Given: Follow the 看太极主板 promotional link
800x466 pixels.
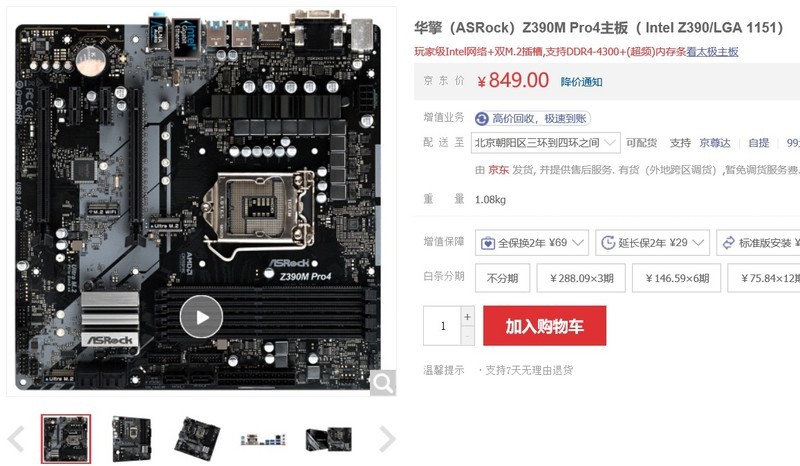Looking at the screenshot, I should (x=712, y=52).
